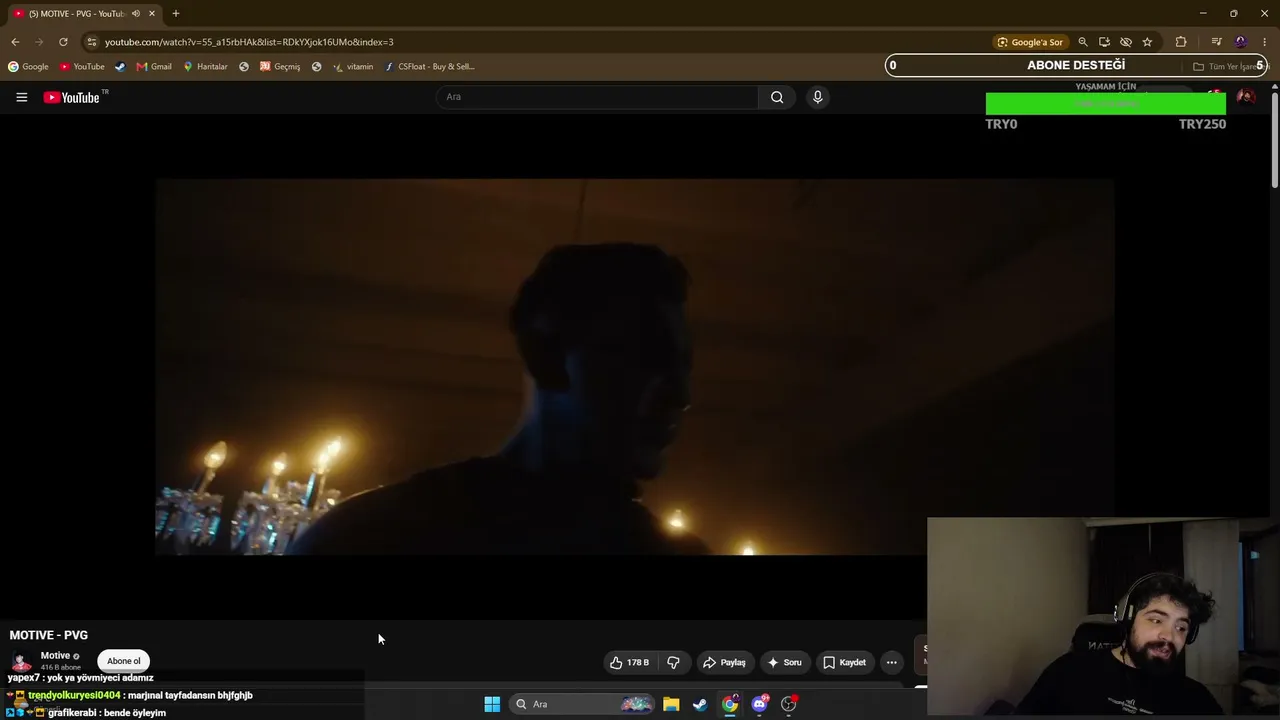Open Chrome media controls icon
The image size is (1280, 720).
point(1216,42)
